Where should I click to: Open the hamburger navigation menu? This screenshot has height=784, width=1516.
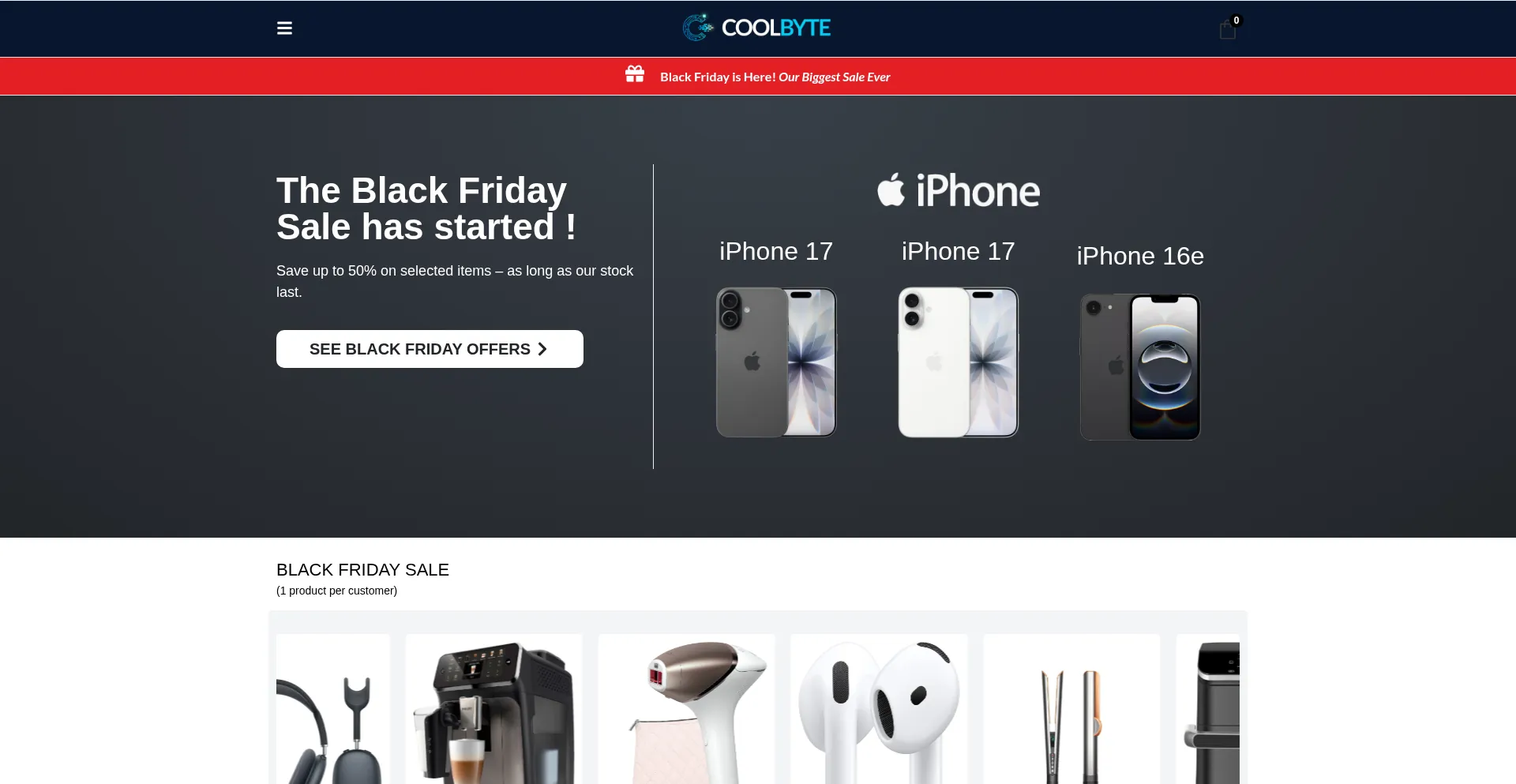[284, 28]
